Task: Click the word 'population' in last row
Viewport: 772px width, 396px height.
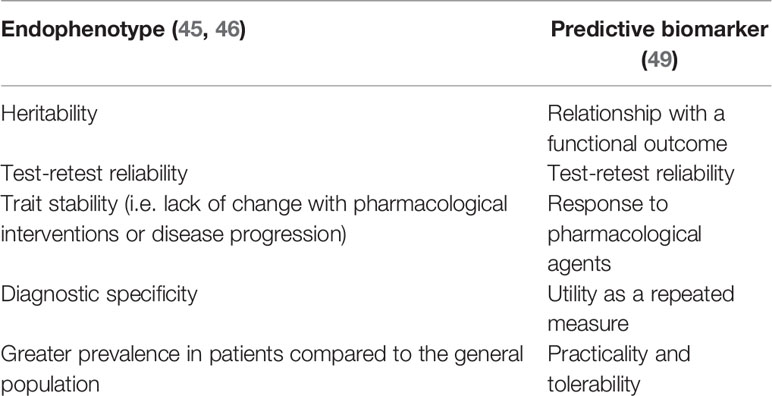Action: 50,385
